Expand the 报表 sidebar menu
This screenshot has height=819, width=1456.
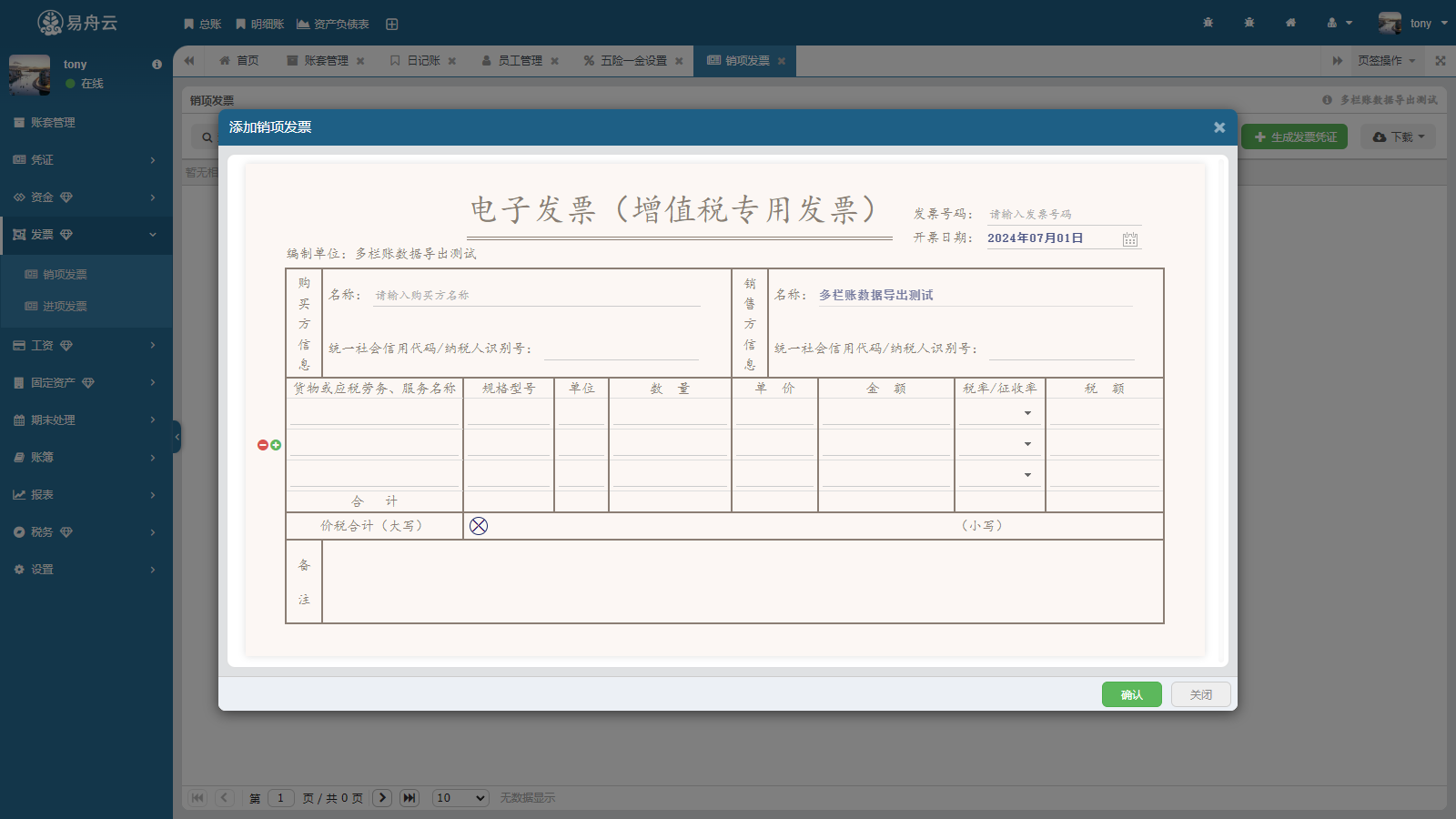pyautogui.click(x=86, y=494)
